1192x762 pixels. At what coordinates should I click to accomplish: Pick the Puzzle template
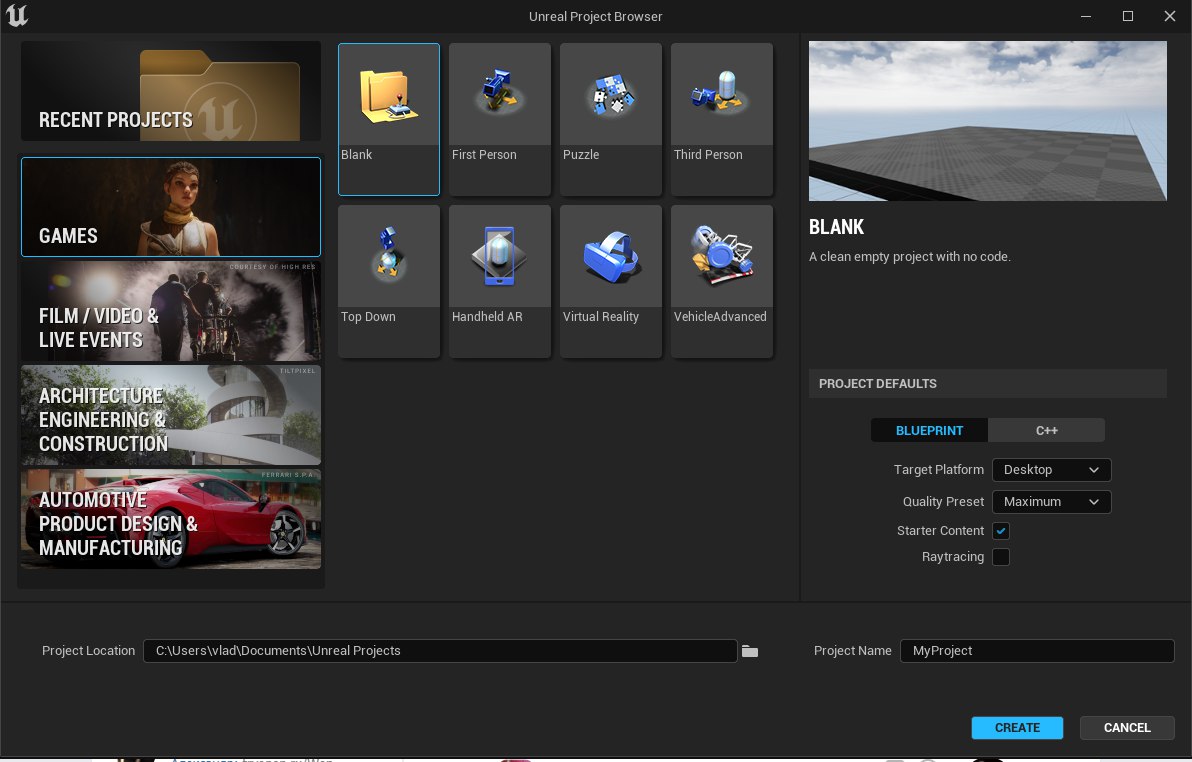pyautogui.click(x=610, y=119)
